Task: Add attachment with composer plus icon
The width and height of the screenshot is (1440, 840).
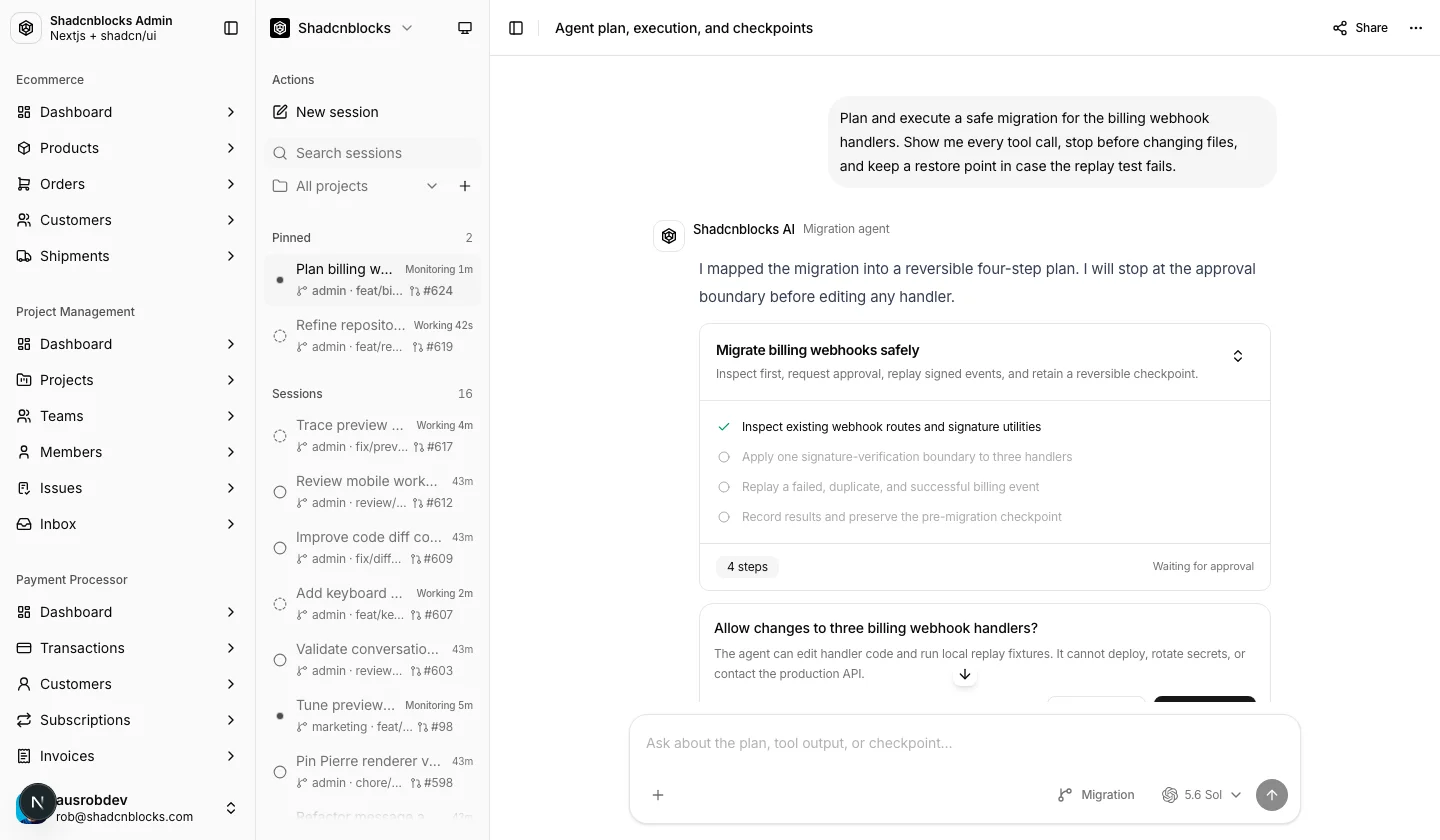Action: 658,795
